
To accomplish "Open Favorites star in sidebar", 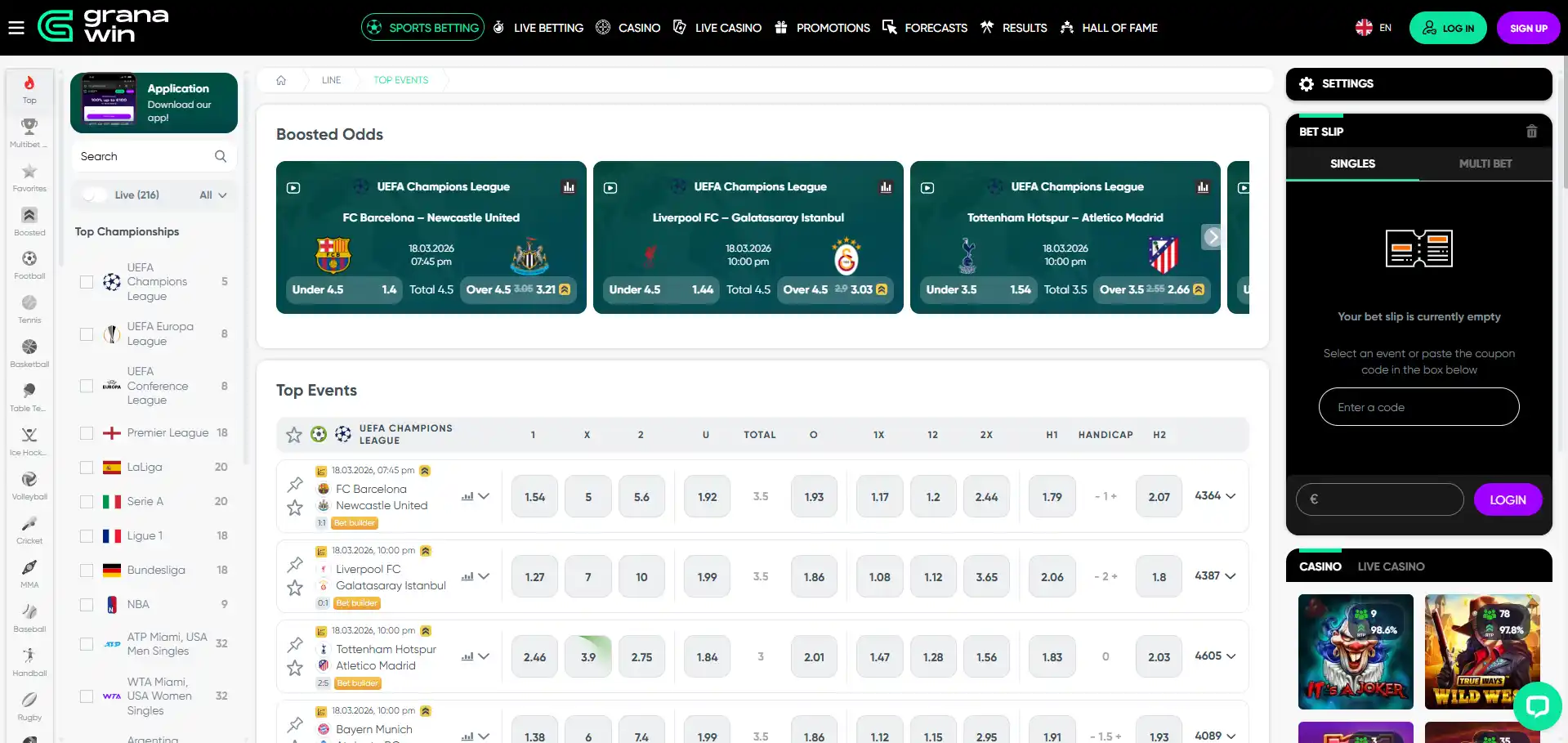I will point(29,177).
